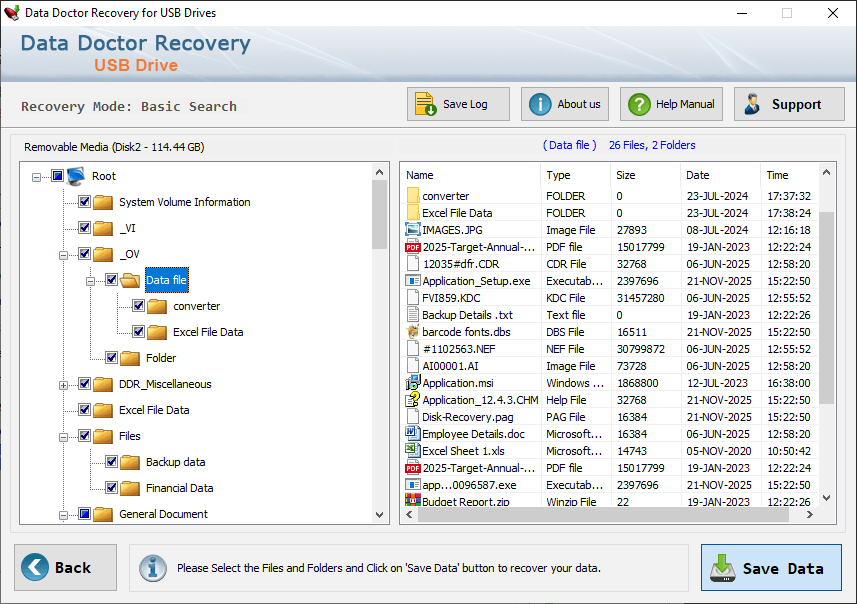Screen dimensions: 857x604
Task: Click the About us info icon
Action: point(540,104)
